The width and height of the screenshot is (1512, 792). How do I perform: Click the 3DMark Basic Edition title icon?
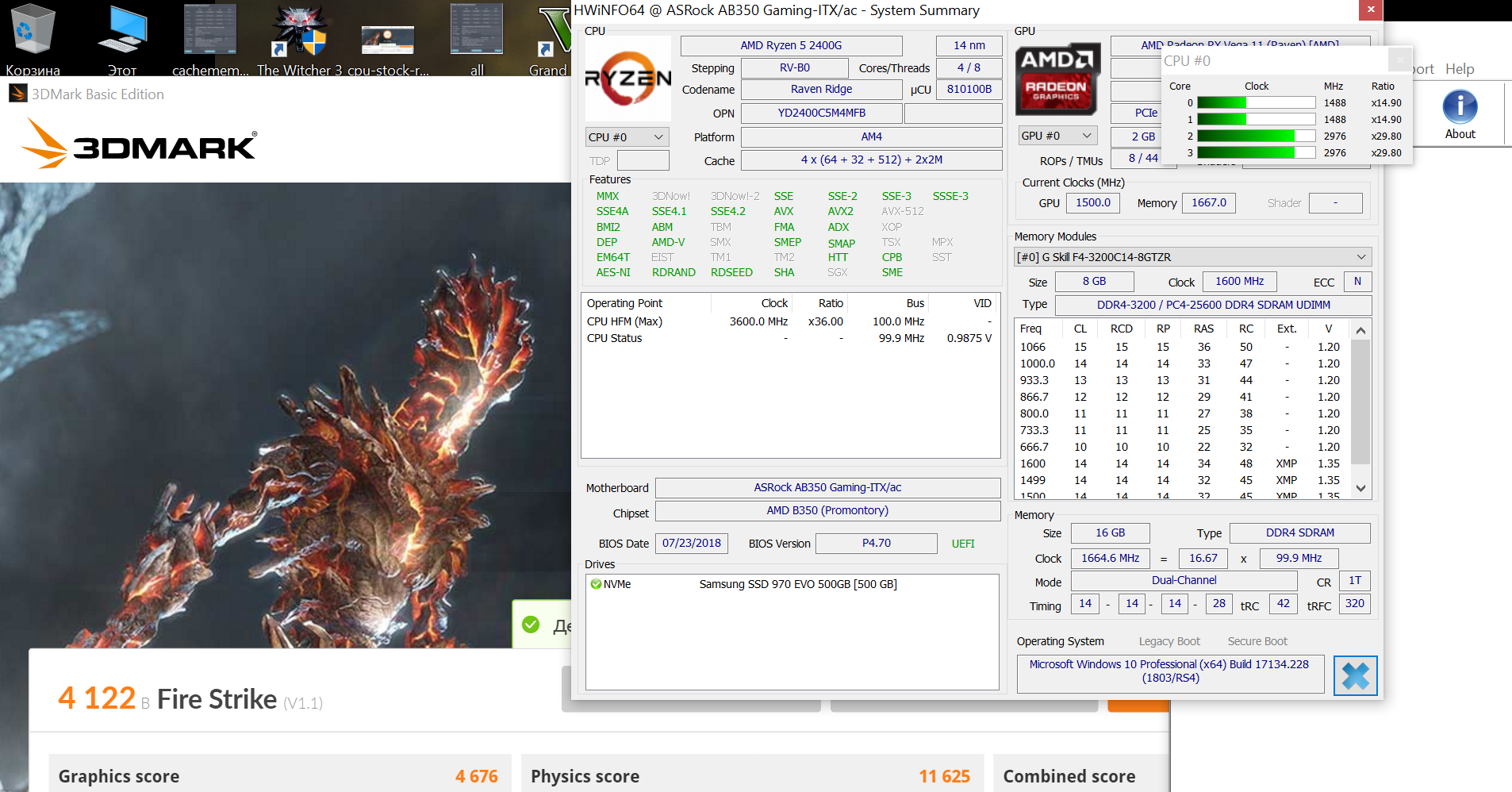point(17,94)
